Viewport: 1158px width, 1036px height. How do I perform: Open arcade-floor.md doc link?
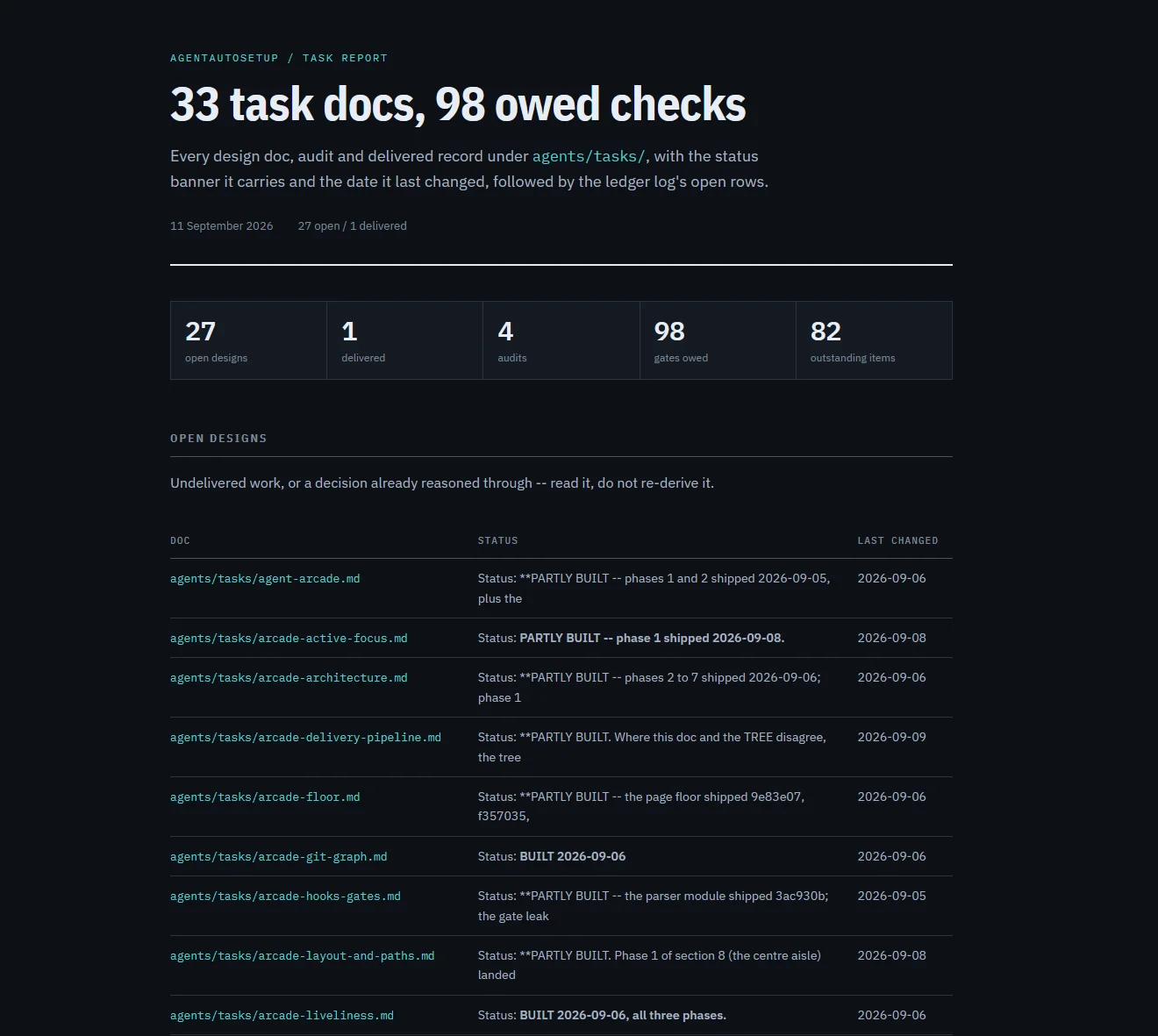265,797
